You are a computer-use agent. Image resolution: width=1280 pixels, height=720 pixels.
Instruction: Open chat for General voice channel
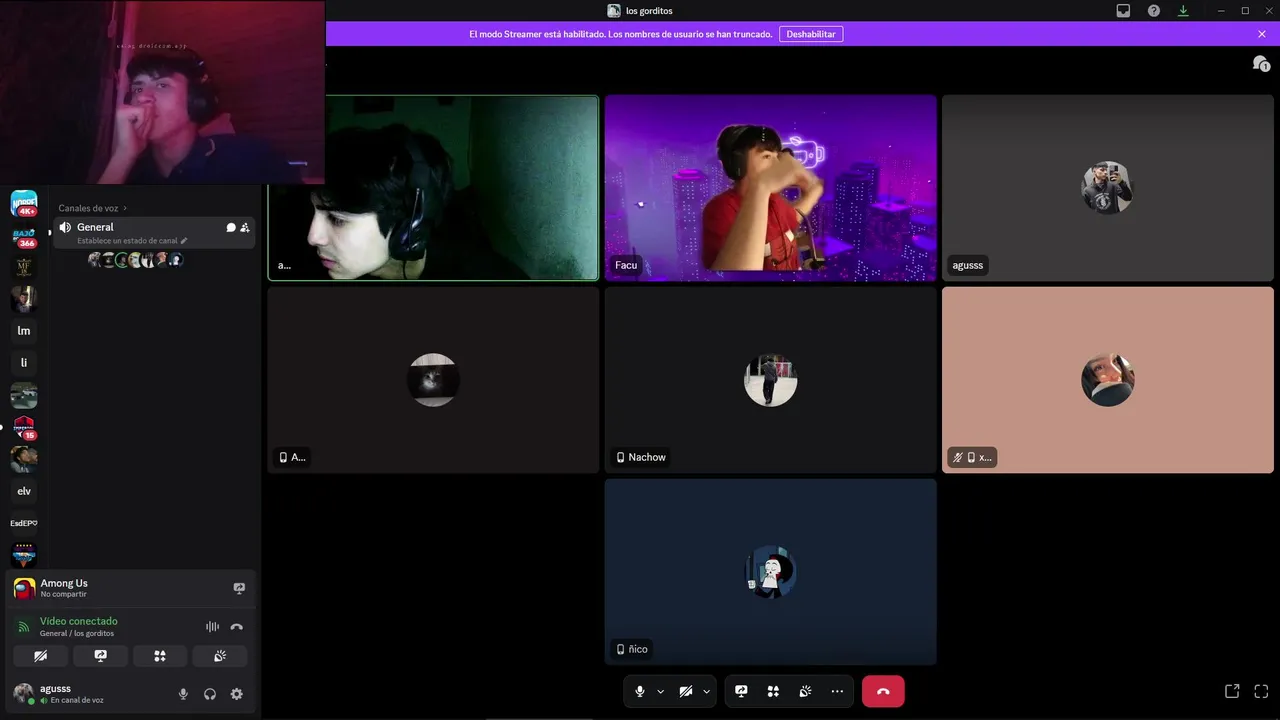click(x=231, y=227)
